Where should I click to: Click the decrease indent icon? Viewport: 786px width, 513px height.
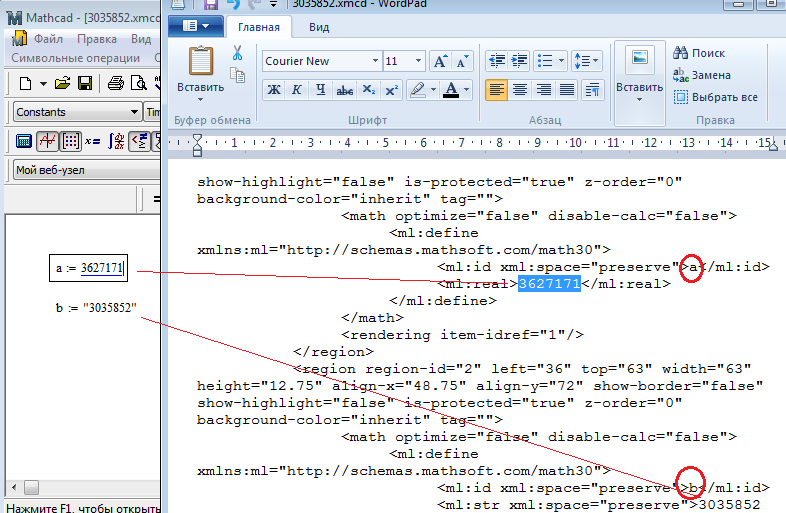click(497, 61)
